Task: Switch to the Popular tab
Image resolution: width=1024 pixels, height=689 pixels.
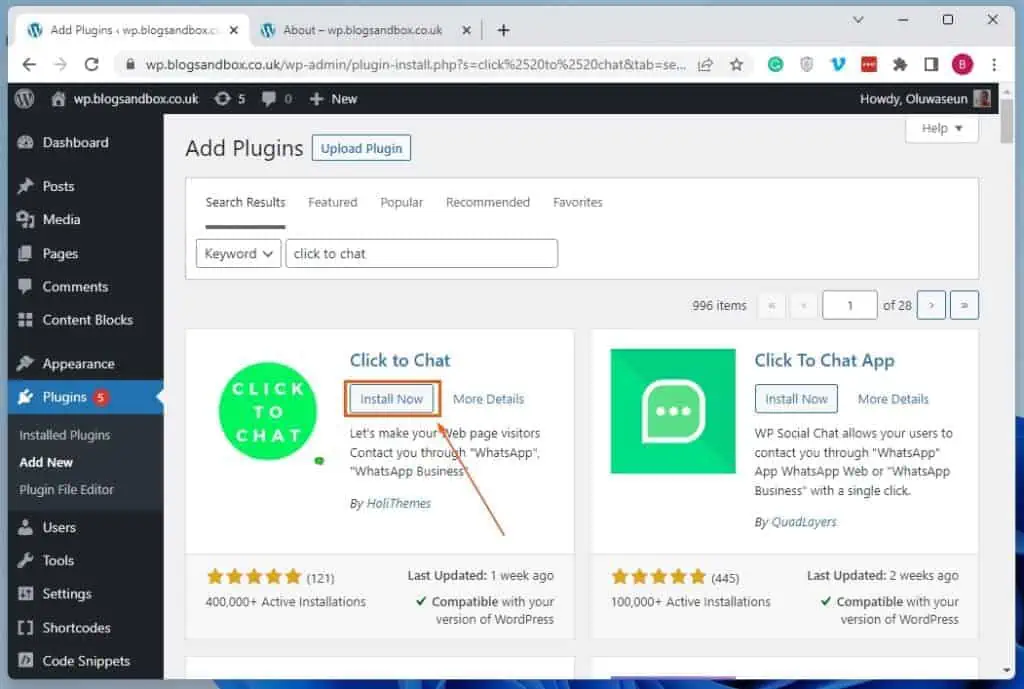Action: (401, 202)
